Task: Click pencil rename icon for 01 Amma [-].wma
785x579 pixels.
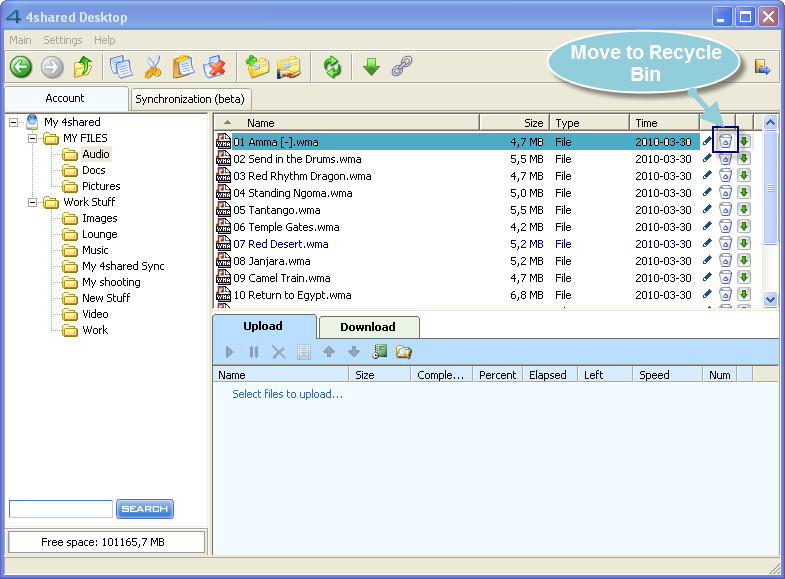Action: click(x=707, y=142)
